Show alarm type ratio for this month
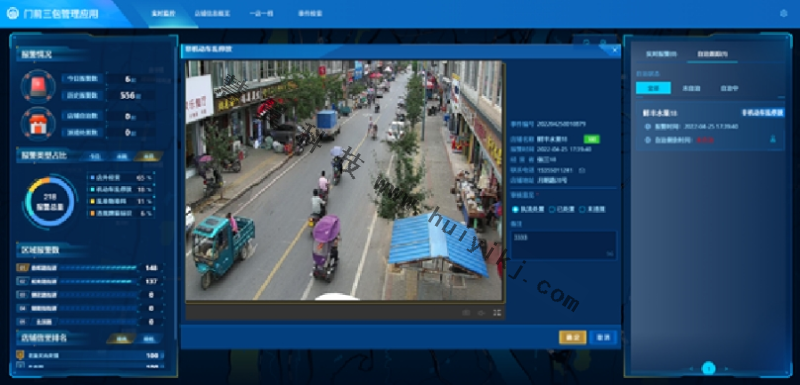This screenshot has height=385, width=800. [x=148, y=157]
